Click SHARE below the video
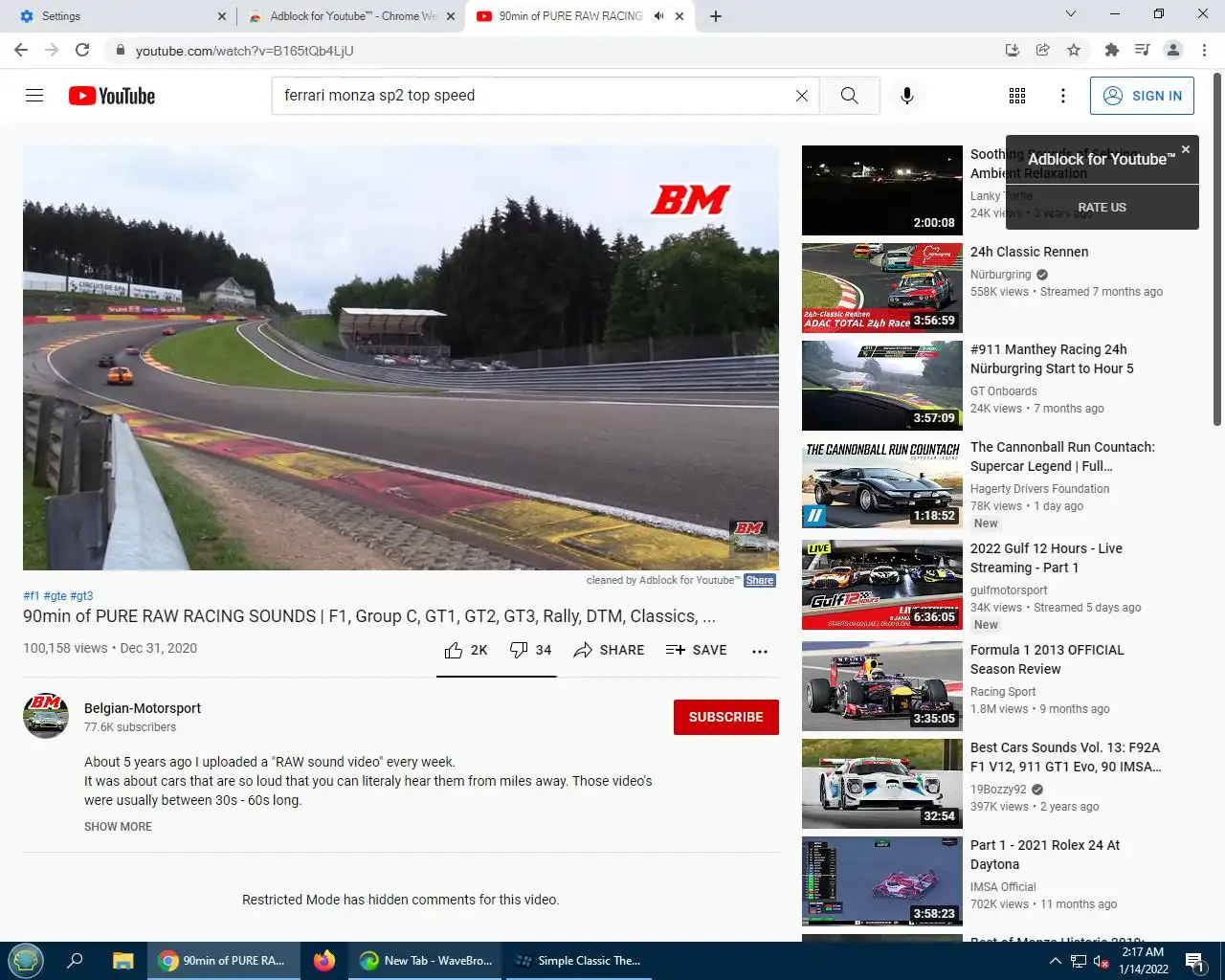Image resolution: width=1225 pixels, height=980 pixels. click(x=609, y=650)
